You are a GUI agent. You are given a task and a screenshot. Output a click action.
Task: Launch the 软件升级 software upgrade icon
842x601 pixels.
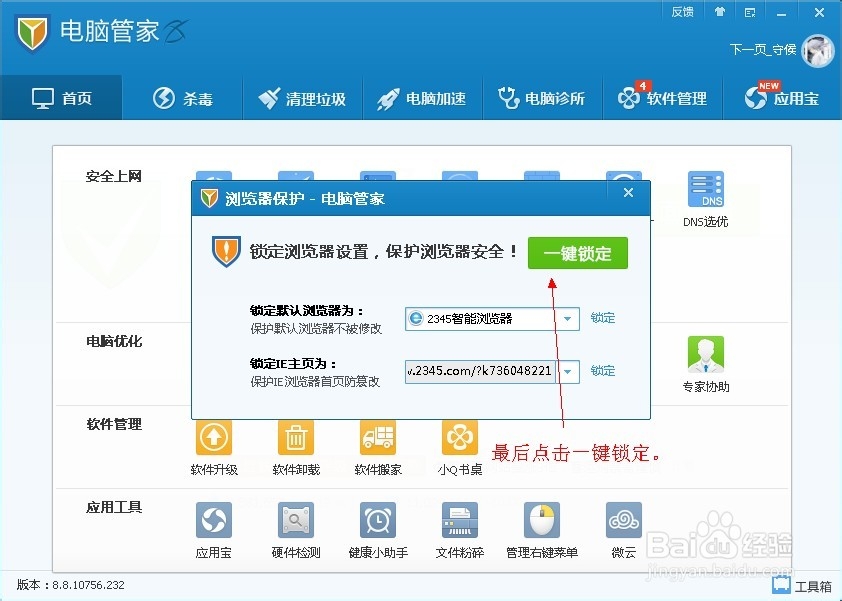point(214,437)
